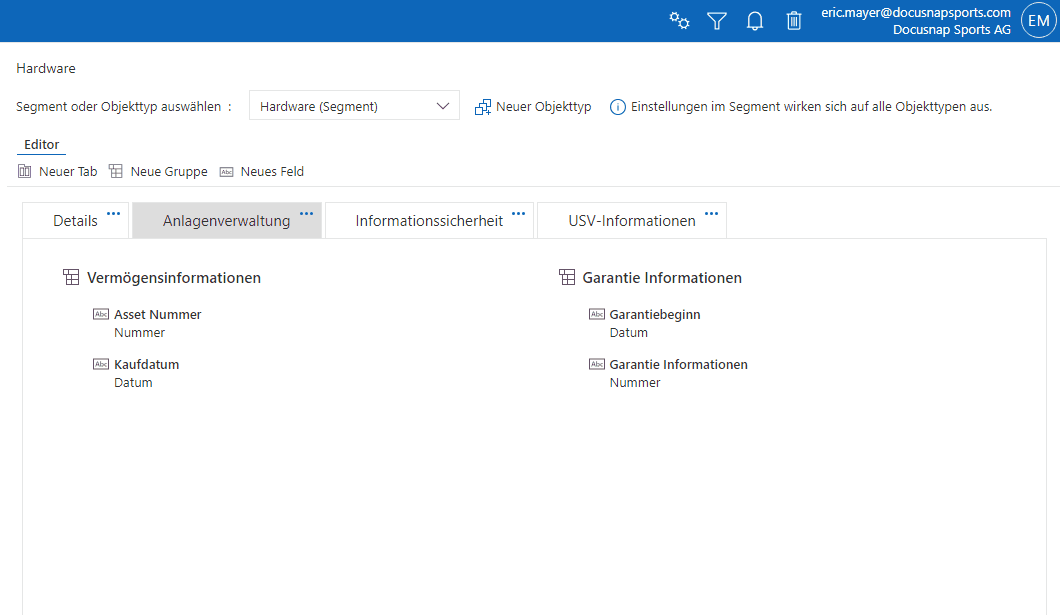The height and width of the screenshot is (615, 1060).
Task: Open the notification bell
Action: tap(755, 20)
